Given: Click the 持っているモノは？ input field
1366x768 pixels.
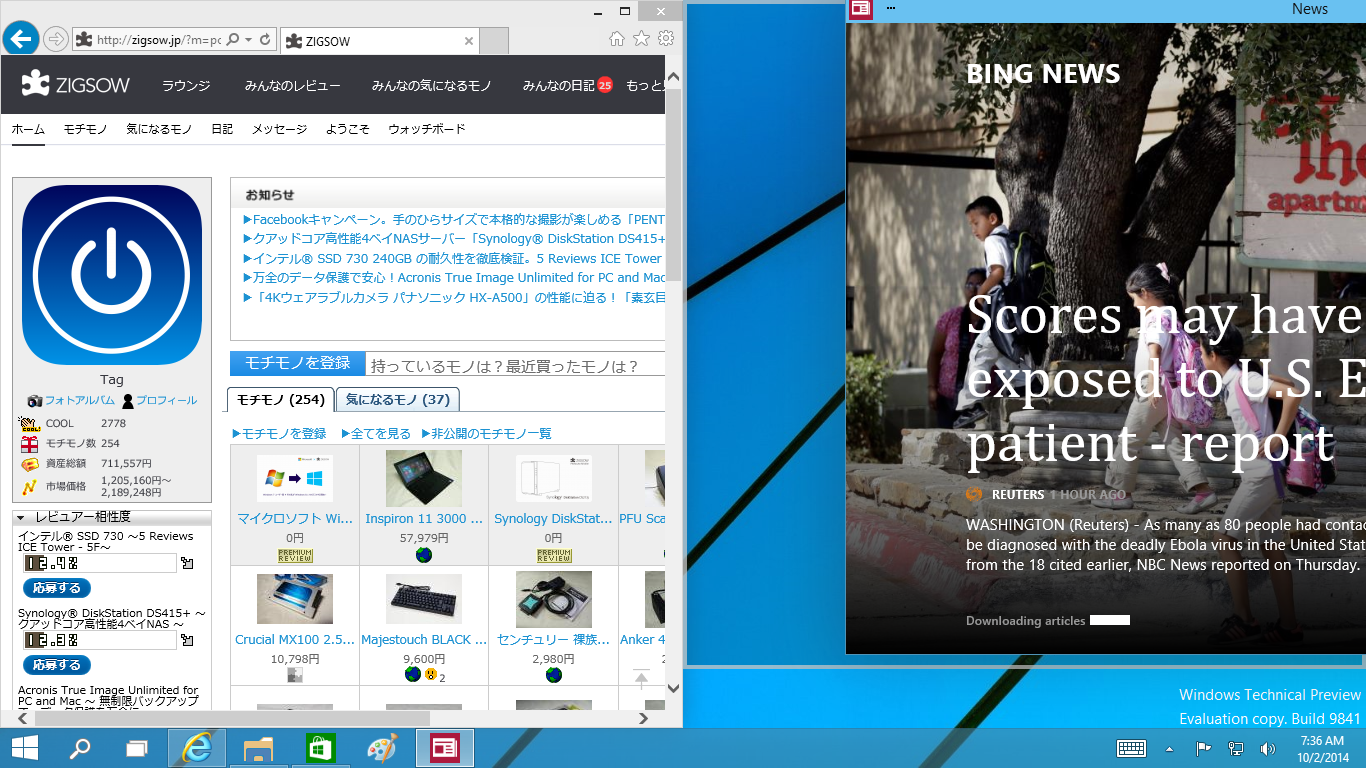Looking at the screenshot, I should pos(515,365).
